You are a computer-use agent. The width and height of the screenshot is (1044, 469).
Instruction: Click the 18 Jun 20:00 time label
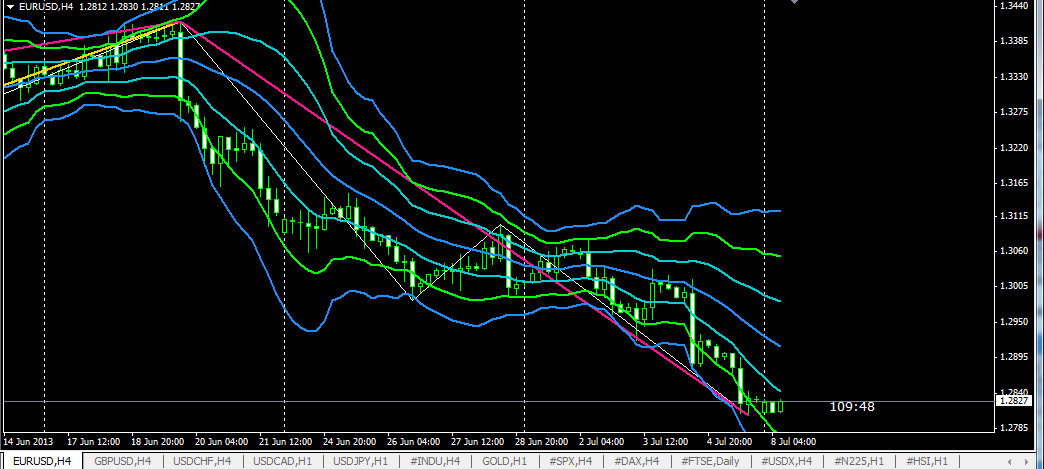[x=158, y=442]
